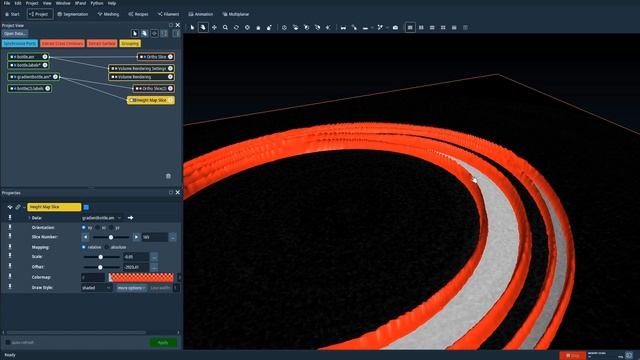This screenshot has width=640, height=360.
Task: Click the yellow Grouping button
Action: pos(130,43)
